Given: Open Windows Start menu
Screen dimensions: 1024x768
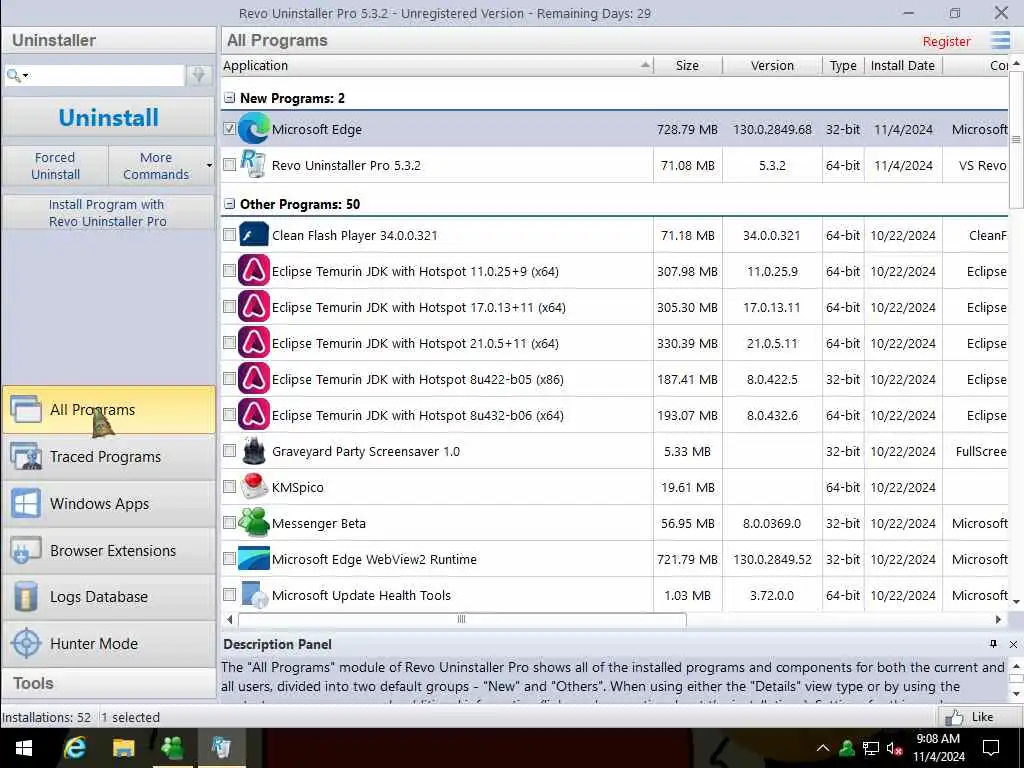Looking at the screenshot, I should coord(24,748).
